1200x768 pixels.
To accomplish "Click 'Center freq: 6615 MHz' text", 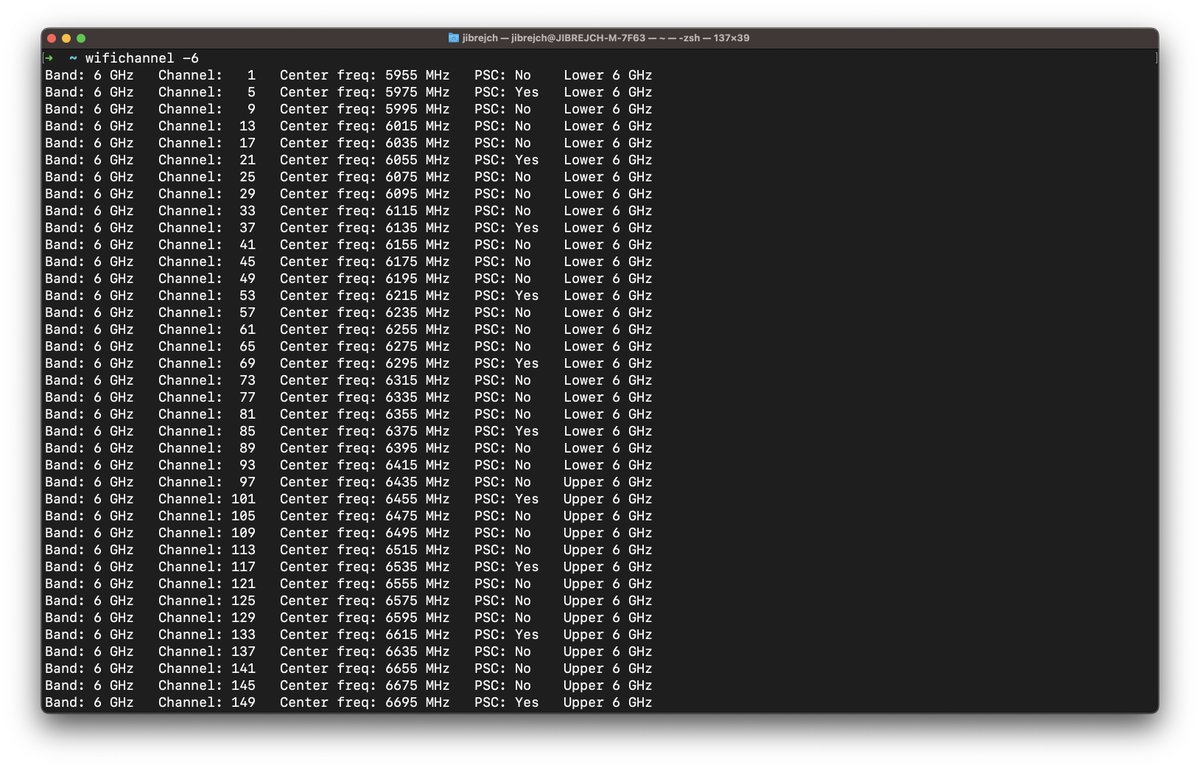I will (364, 636).
